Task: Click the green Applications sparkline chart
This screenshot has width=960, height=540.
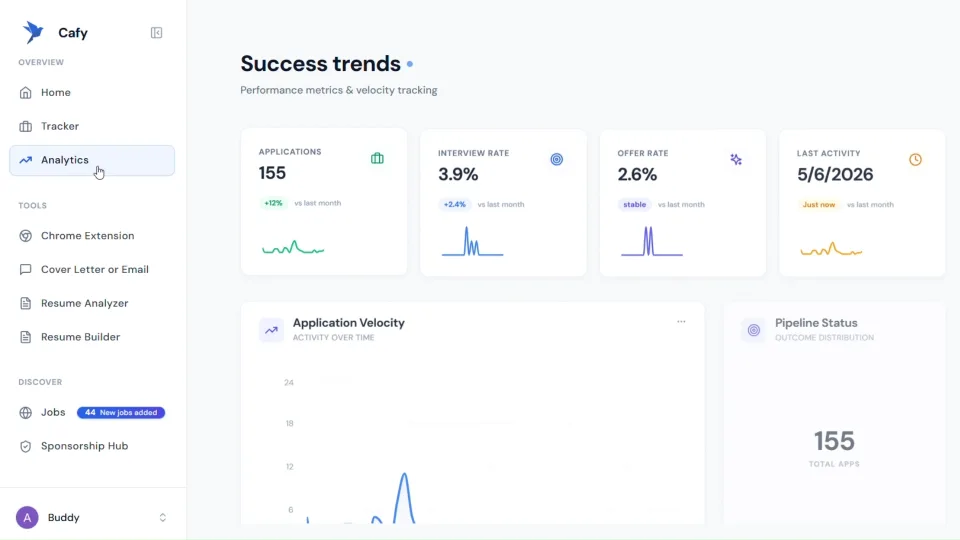Action: tap(293, 247)
